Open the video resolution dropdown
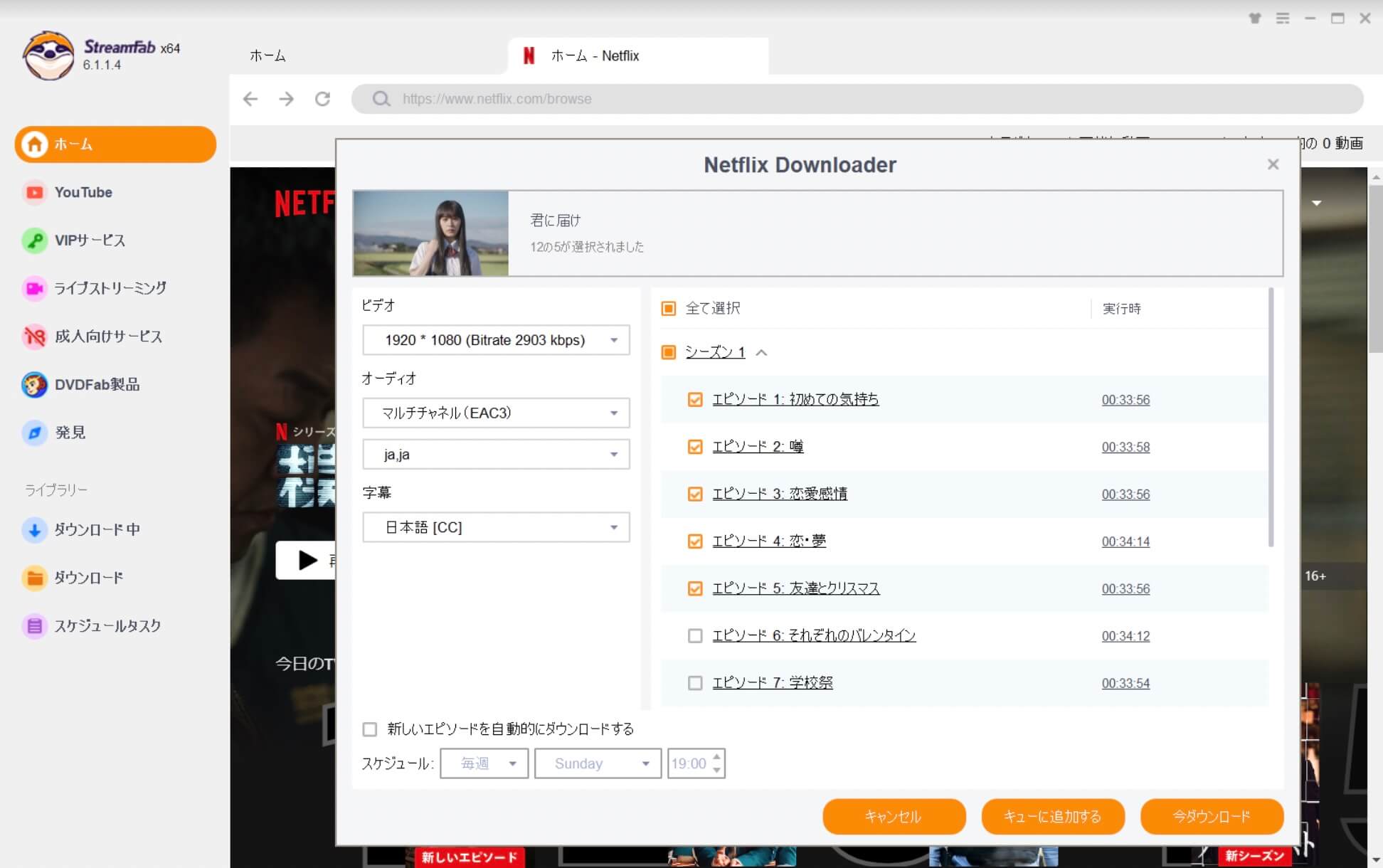 [496, 340]
